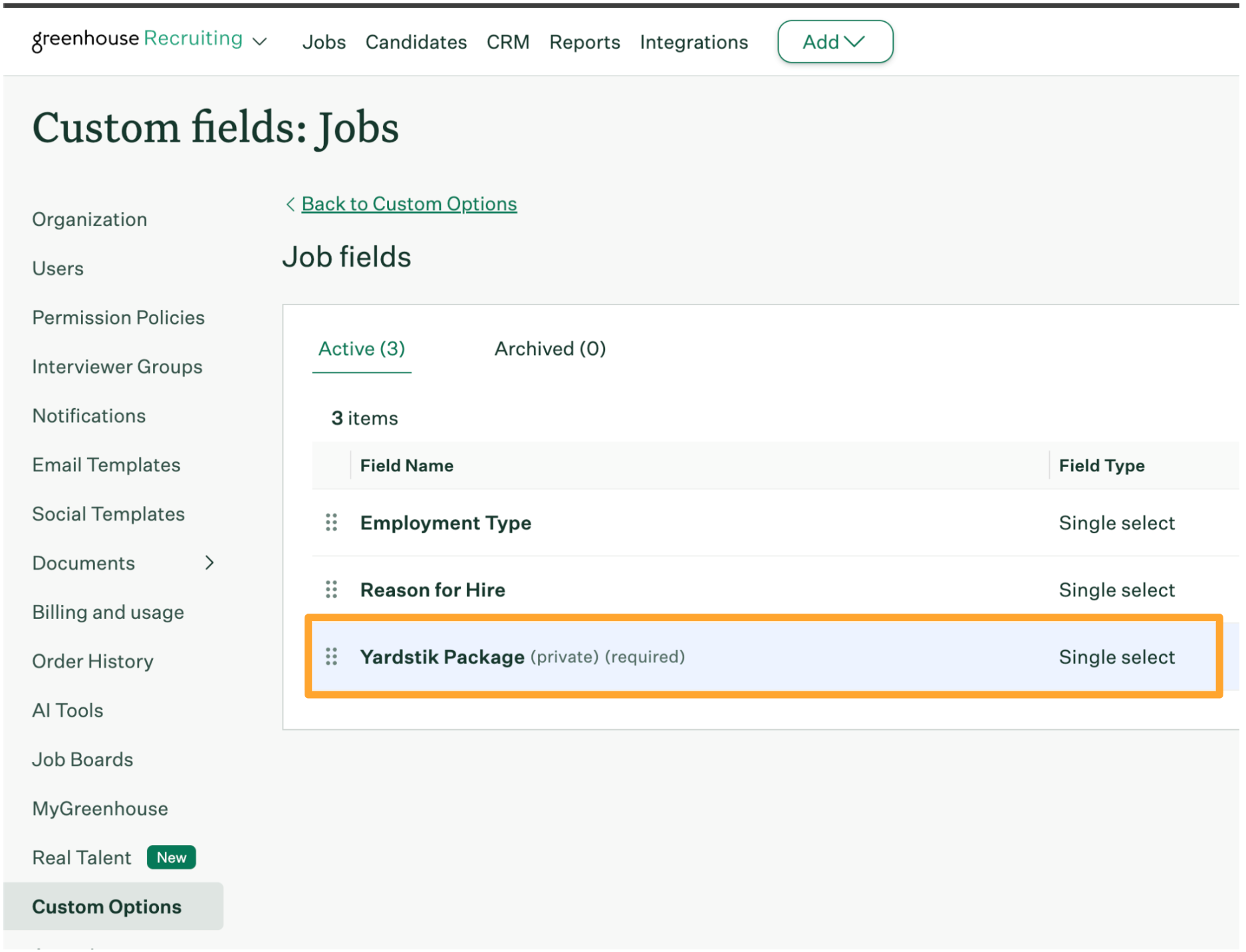Open Permission Policies in the sidebar
This screenshot has height=952, width=1246.
tap(118, 318)
